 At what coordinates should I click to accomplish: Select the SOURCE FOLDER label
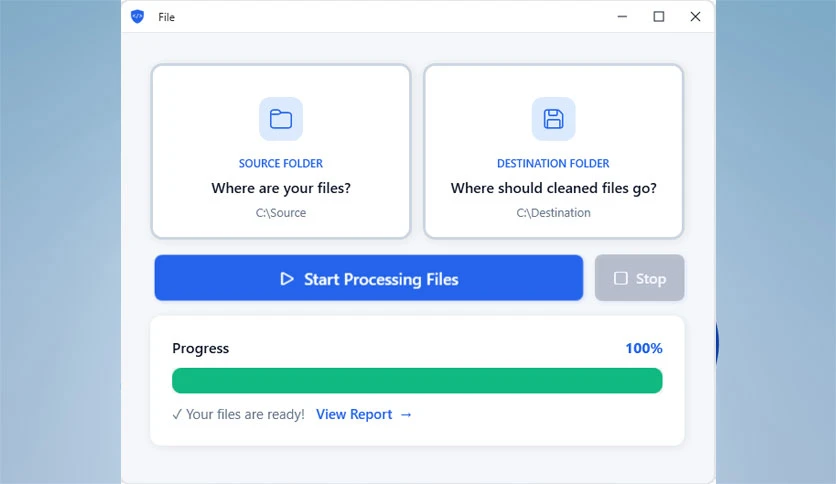coord(281,164)
